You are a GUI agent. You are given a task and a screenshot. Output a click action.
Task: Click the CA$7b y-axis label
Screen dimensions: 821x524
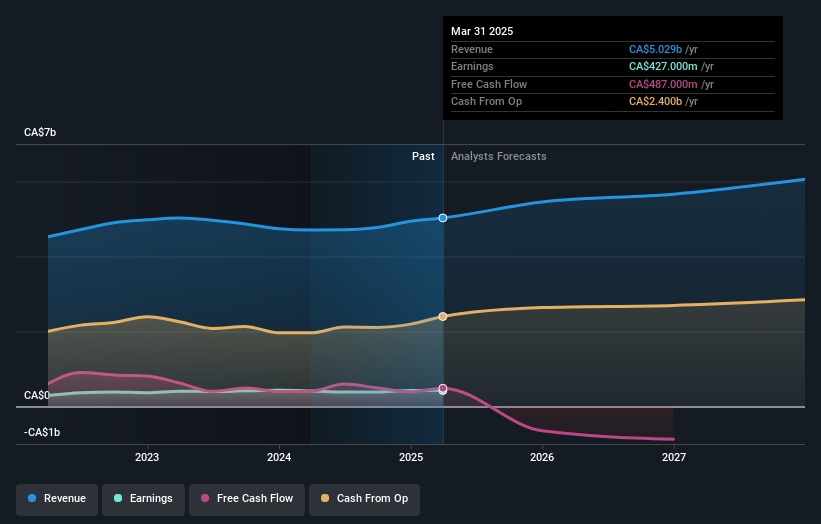click(x=40, y=132)
